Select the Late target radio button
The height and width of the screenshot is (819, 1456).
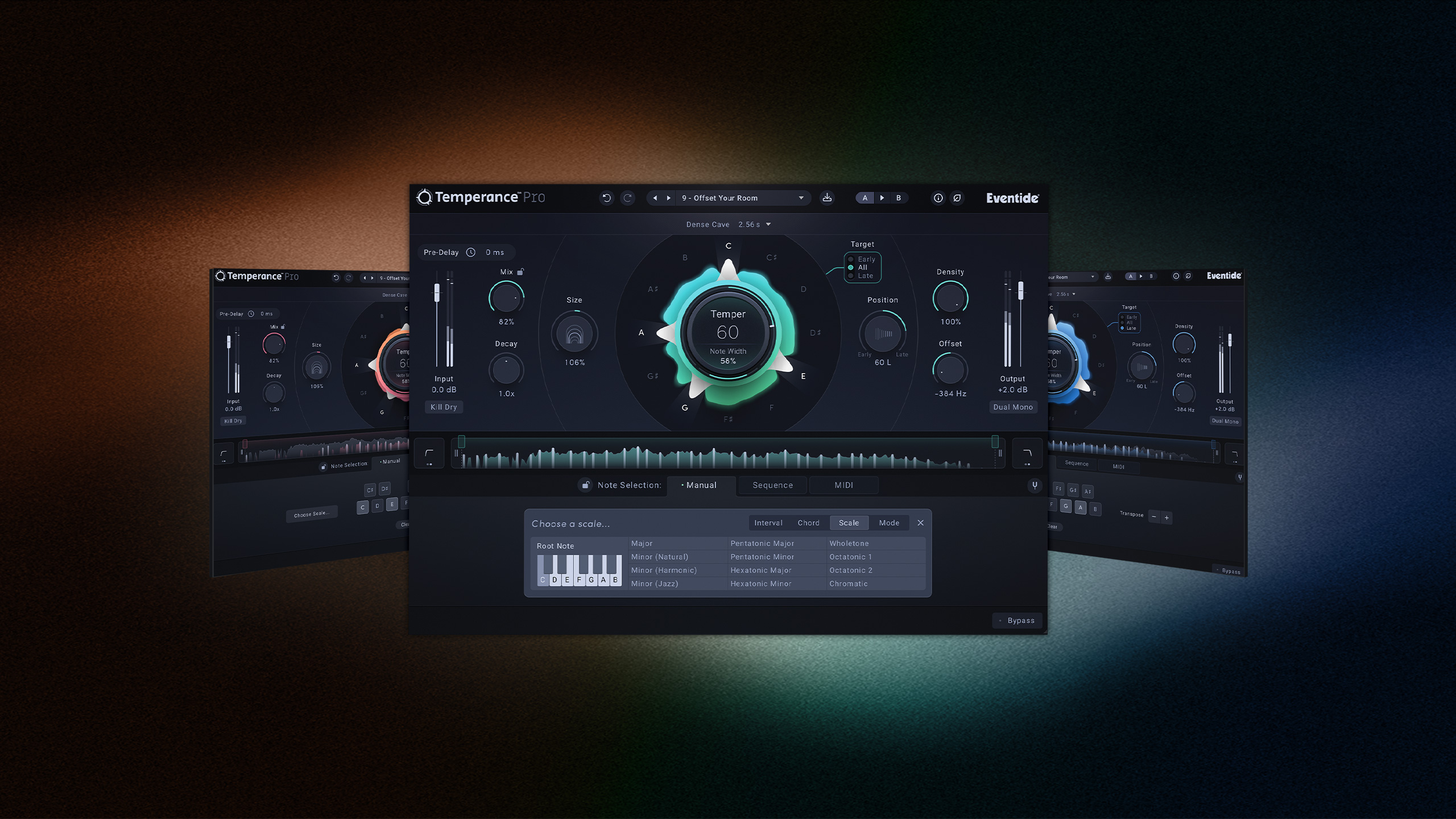850,275
